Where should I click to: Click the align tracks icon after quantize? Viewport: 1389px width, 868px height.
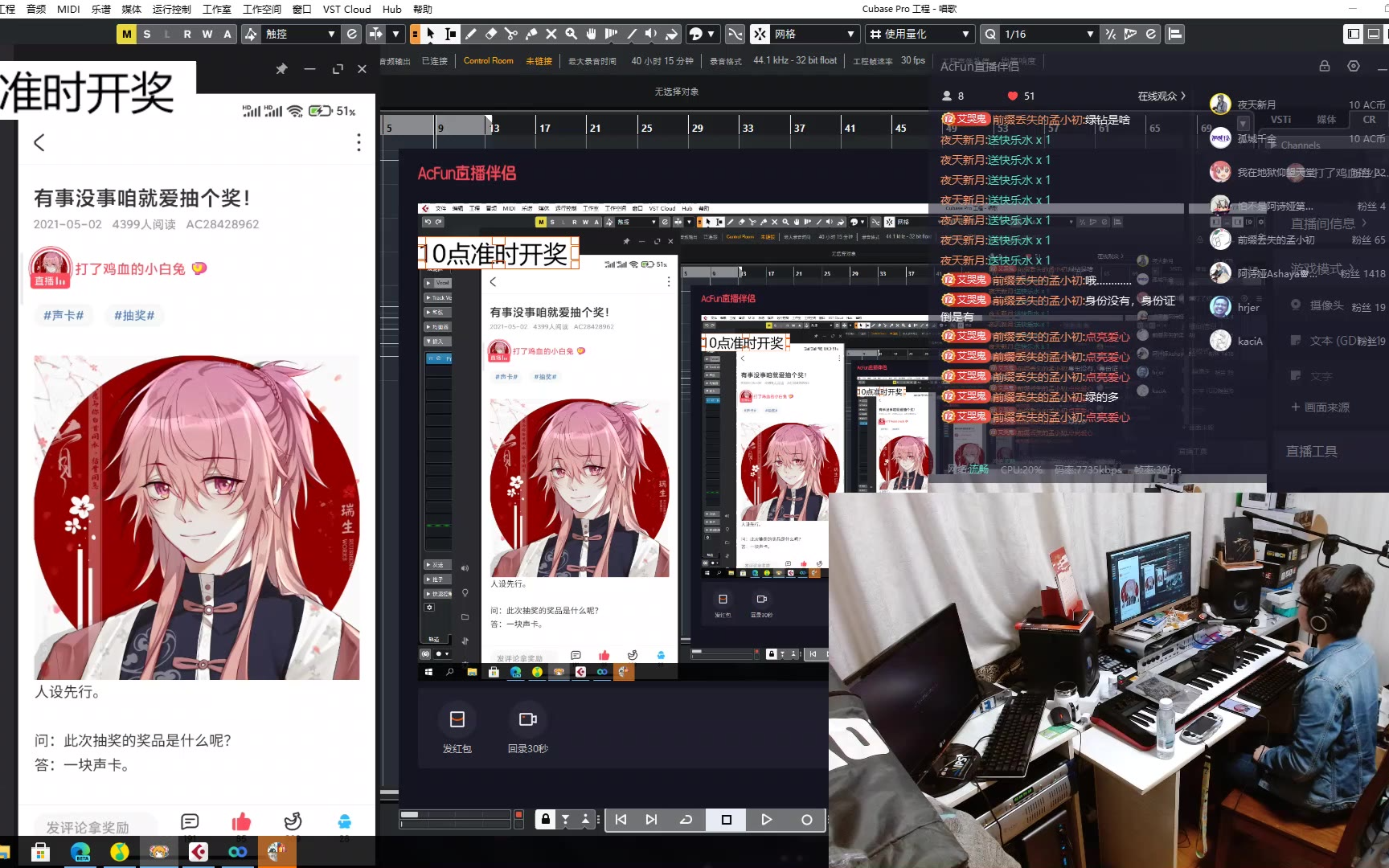(1175, 34)
